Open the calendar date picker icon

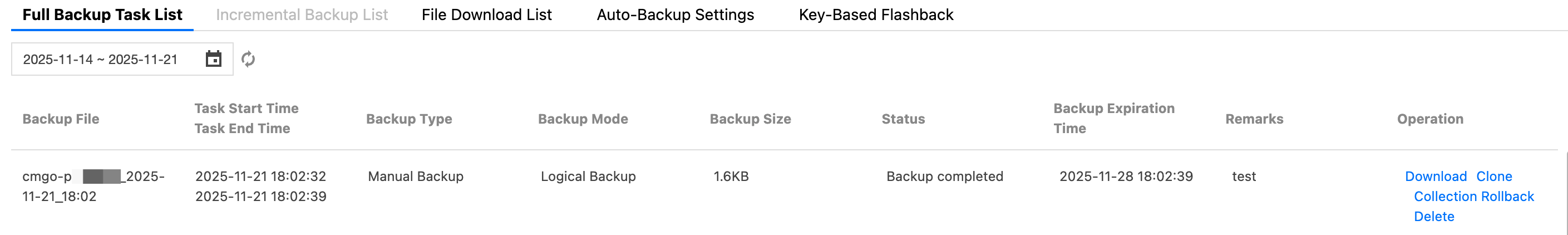tap(213, 59)
